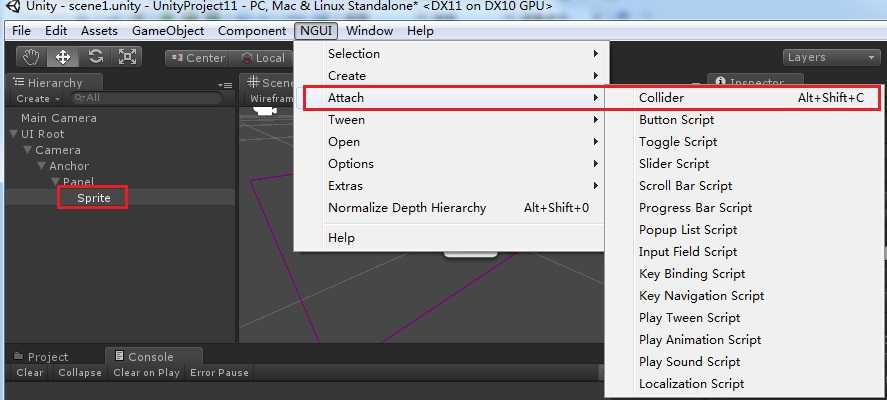887x400 pixels.
Task: Expand the Open submenu
Action: (x=451, y=142)
